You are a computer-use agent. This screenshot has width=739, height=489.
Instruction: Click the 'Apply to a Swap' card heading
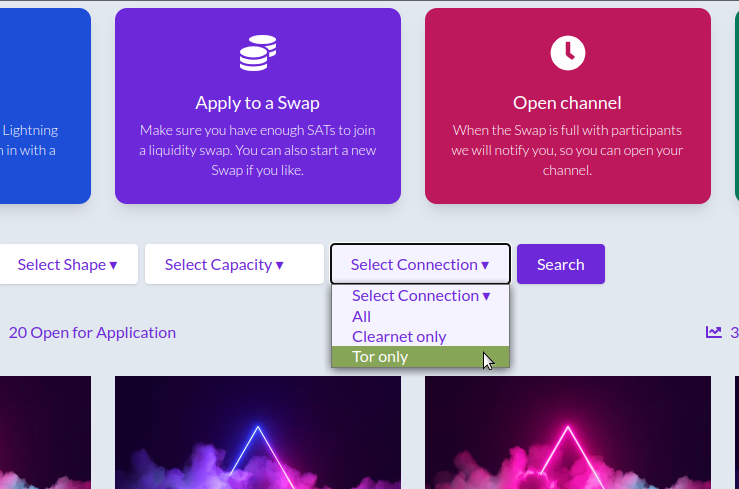click(x=258, y=103)
